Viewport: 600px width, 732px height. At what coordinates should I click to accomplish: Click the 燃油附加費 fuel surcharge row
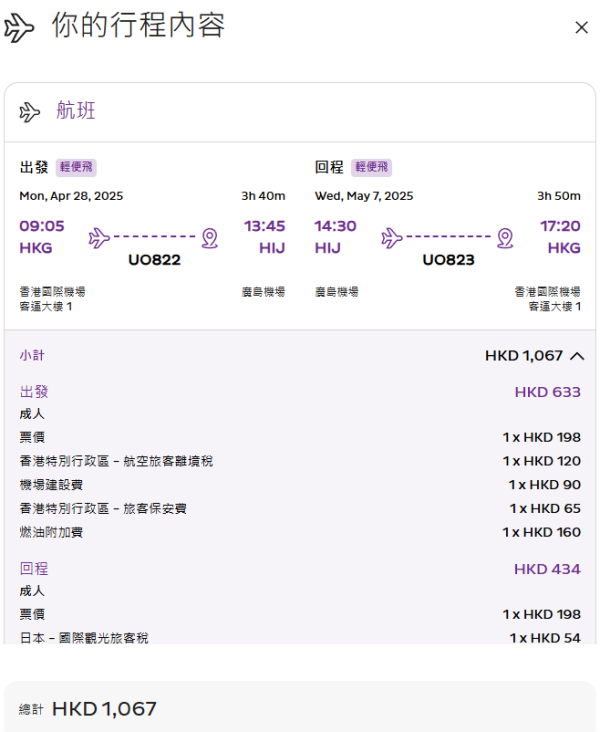pyautogui.click(x=300, y=533)
